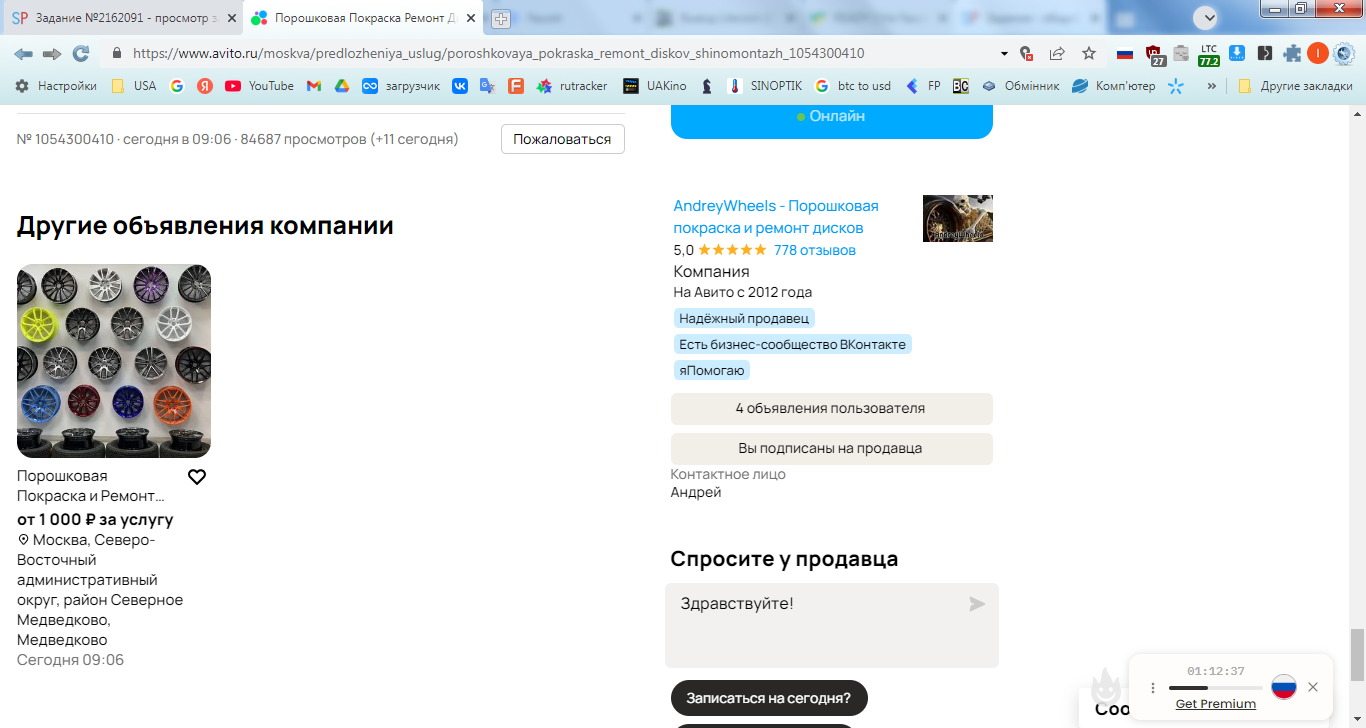The width and height of the screenshot is (1366, 728).
Task: Open the AndreyWheels company avatar image
Action: (958, 218)
